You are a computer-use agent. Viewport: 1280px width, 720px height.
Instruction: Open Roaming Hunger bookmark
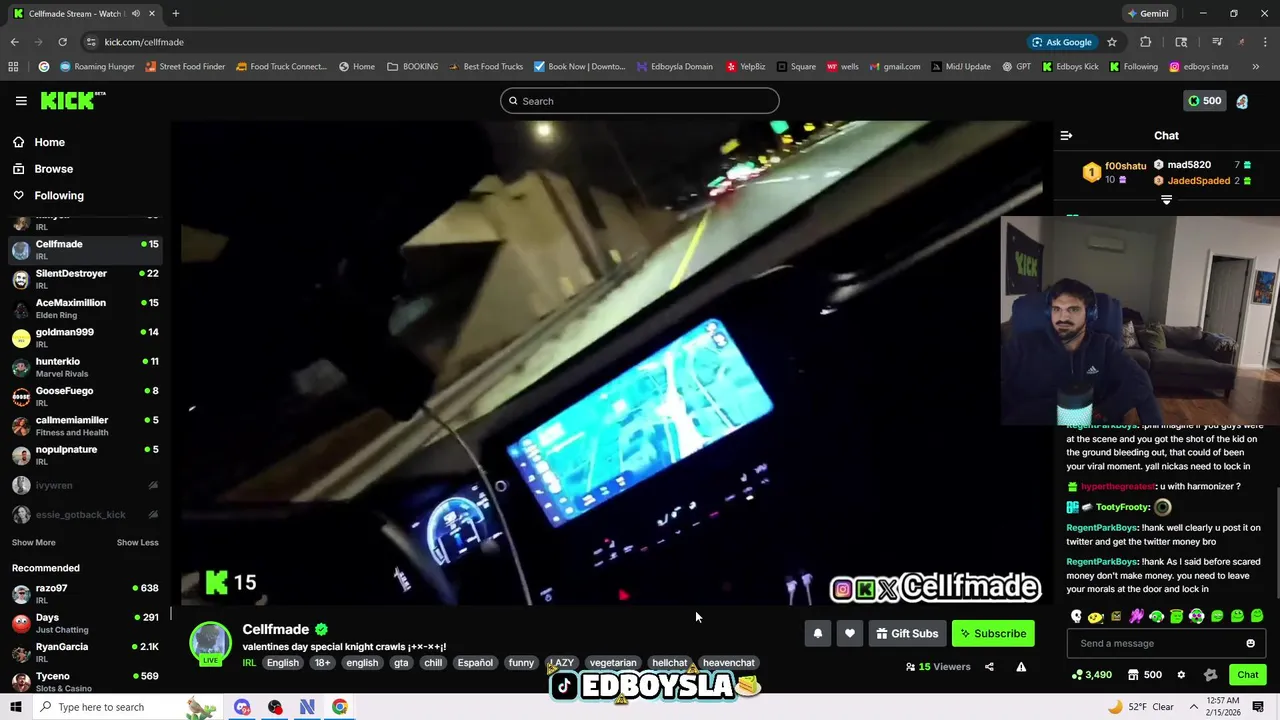[97, 67]
